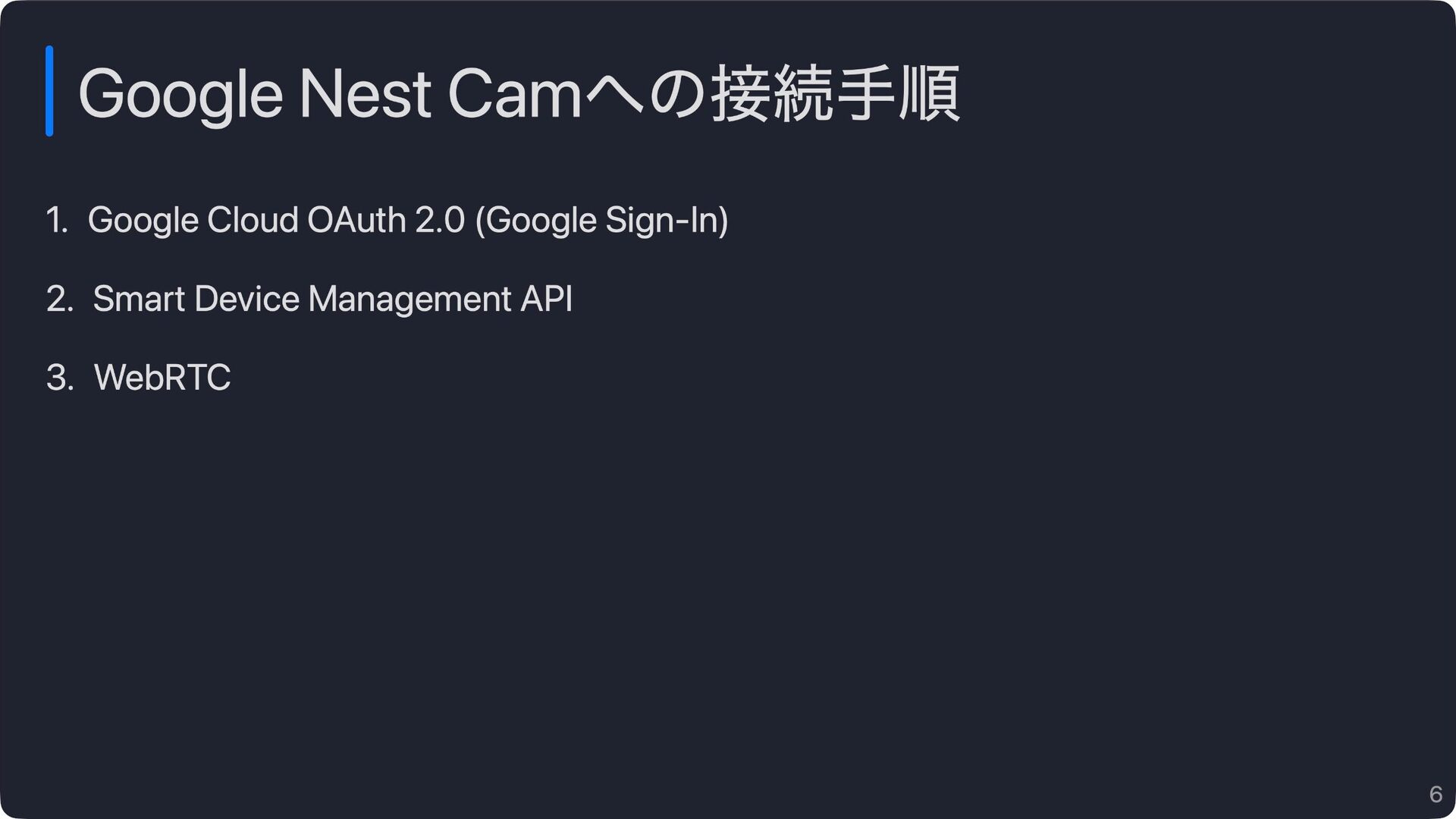The width and height of the screenshot is (1456, 819).
Task: Click the word Device in second item
Action: [247, 300]
